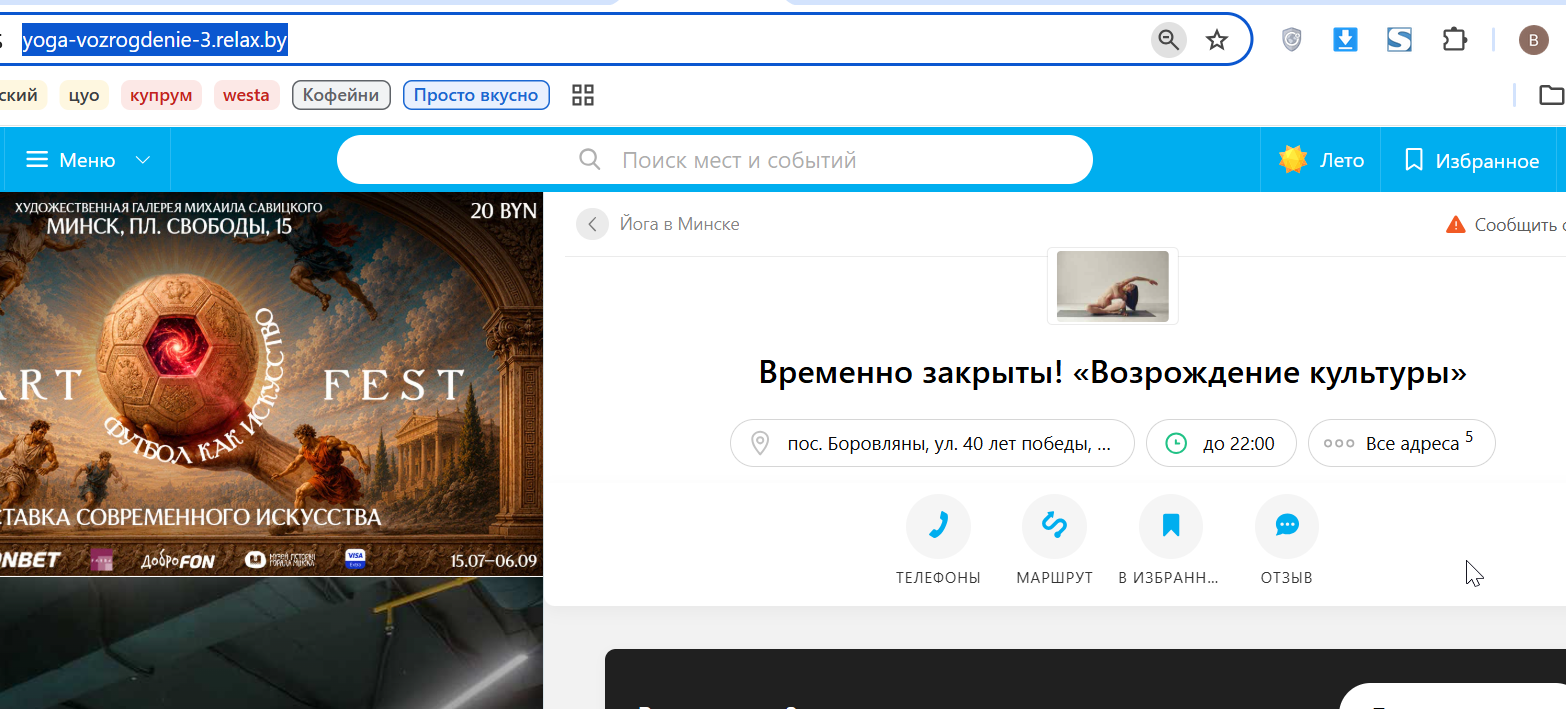Click the green clock icon
This screenshot has height=709, width=1566.
coord(1176,443)
